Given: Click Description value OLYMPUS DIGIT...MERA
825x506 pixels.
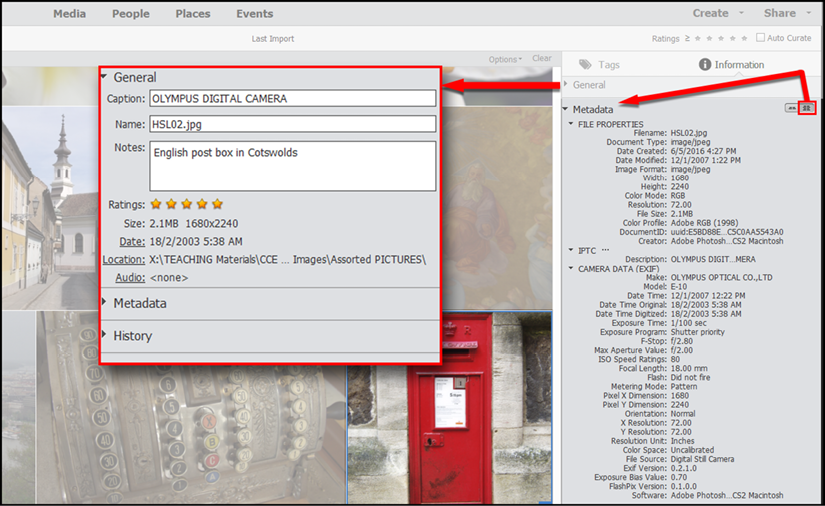Looking at the screenshot, I should coord(713,259).
